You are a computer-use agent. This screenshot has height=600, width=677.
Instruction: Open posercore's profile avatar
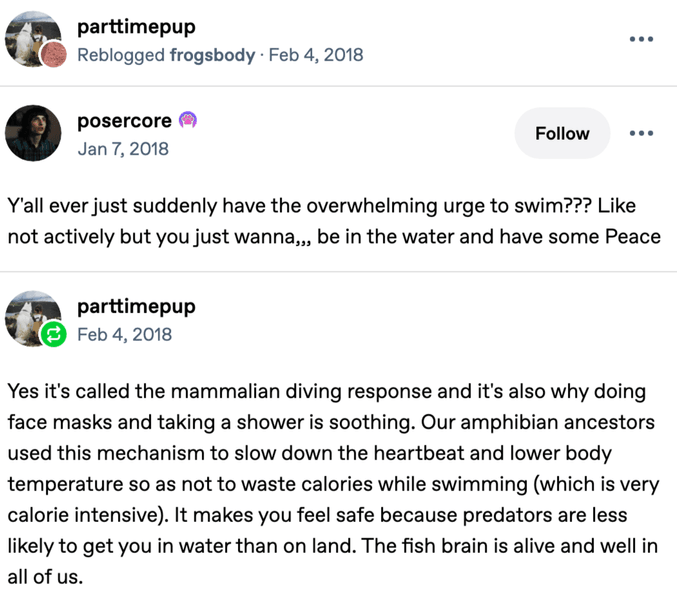[x=33, y=133]
